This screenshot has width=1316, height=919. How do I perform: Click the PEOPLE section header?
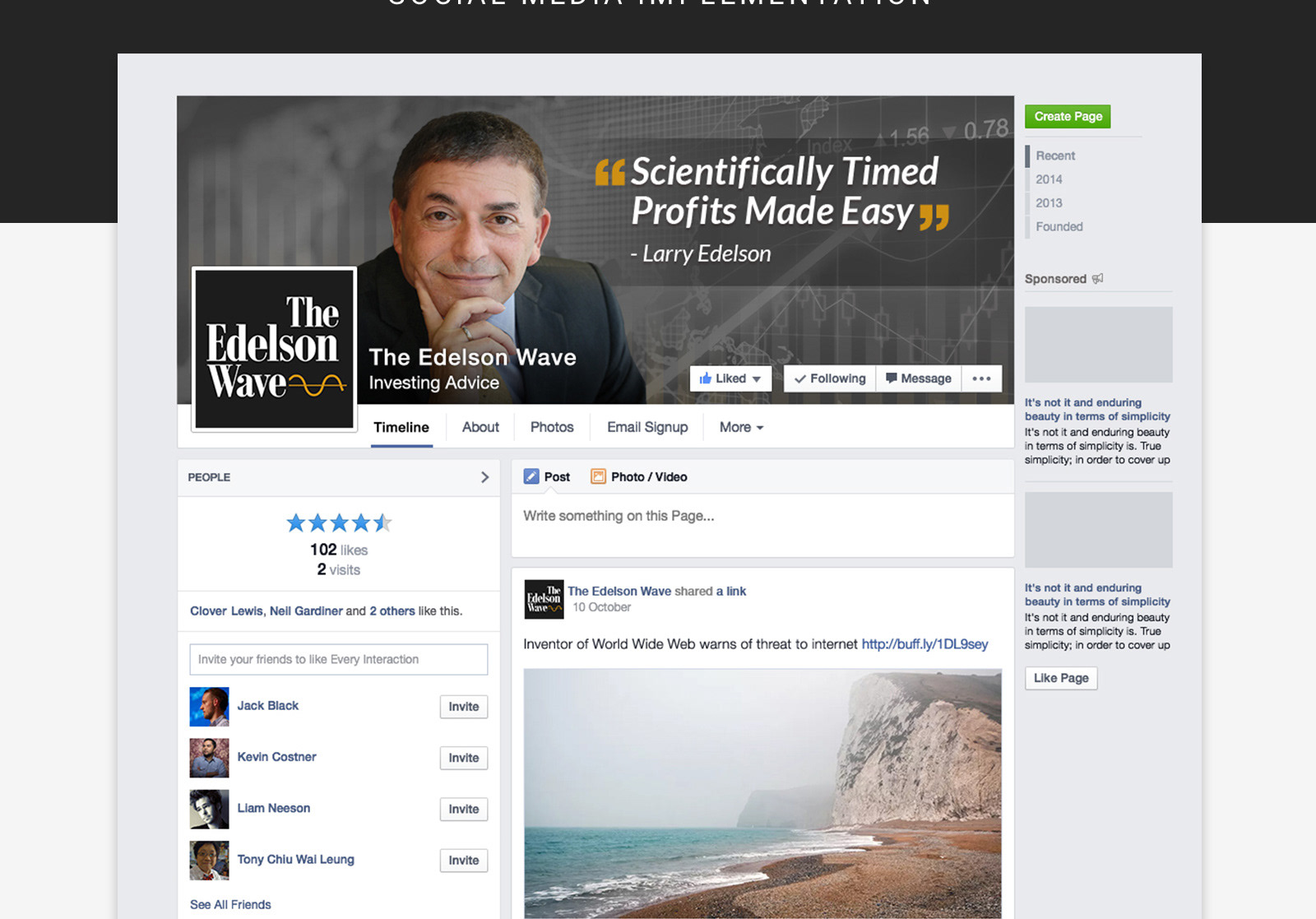[x=209, y=477]
